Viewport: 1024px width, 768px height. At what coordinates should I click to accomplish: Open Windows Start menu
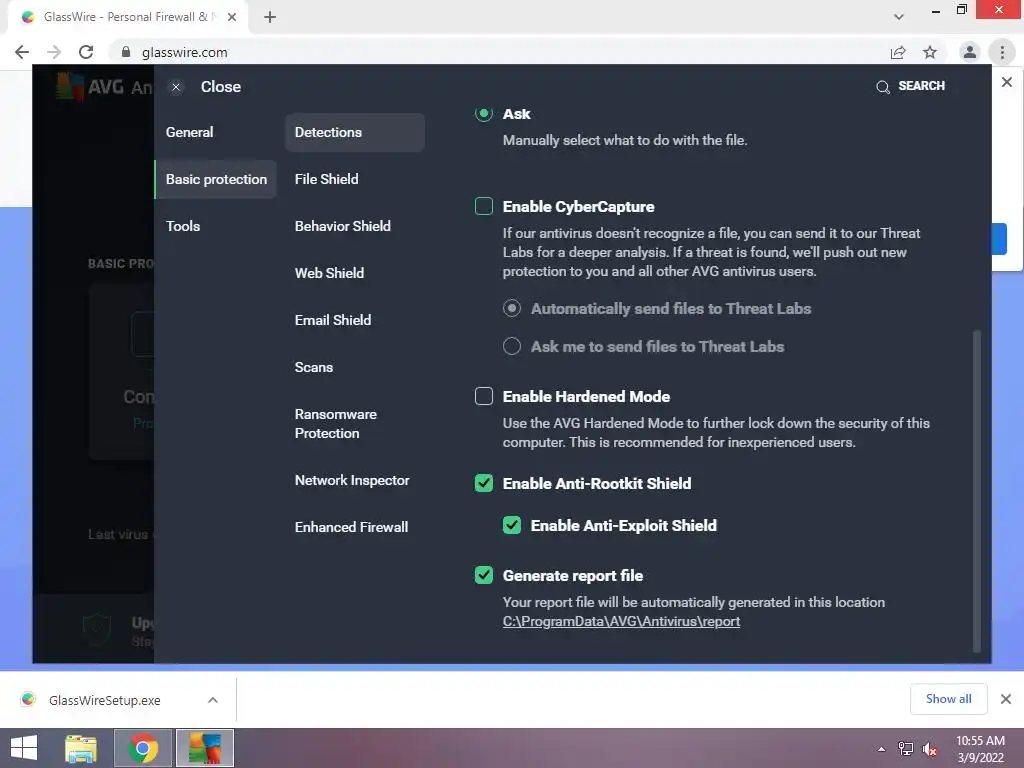pyautogui.click(x=24, y=748)
